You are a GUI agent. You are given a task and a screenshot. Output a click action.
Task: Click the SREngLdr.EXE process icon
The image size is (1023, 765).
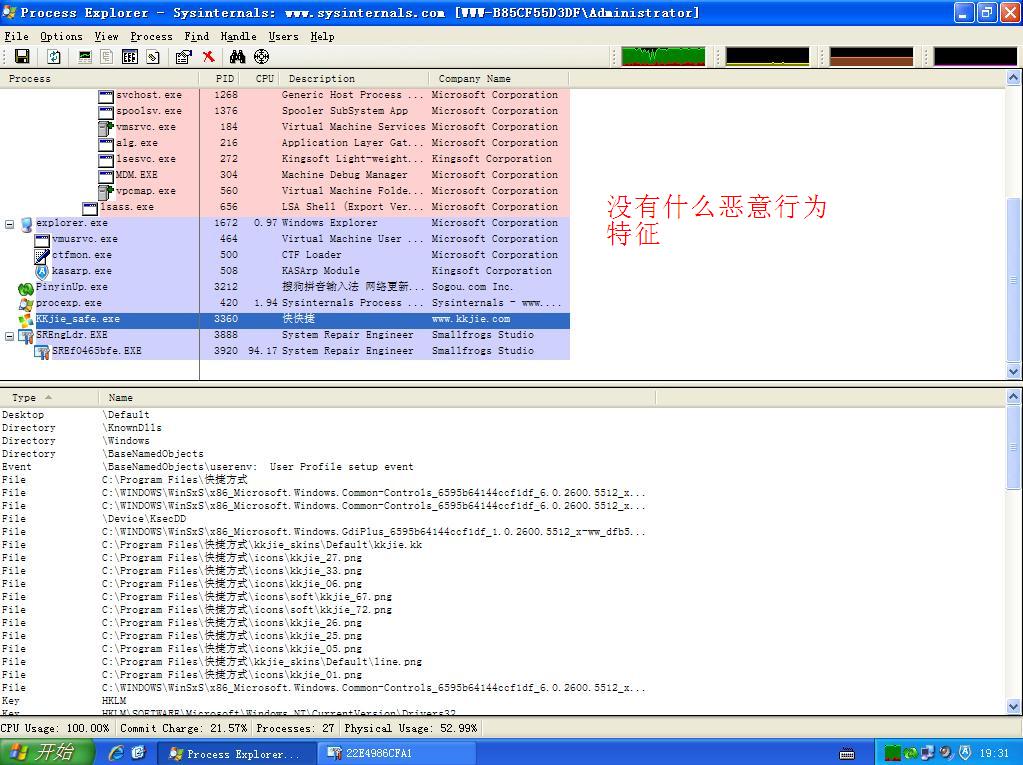26,336
